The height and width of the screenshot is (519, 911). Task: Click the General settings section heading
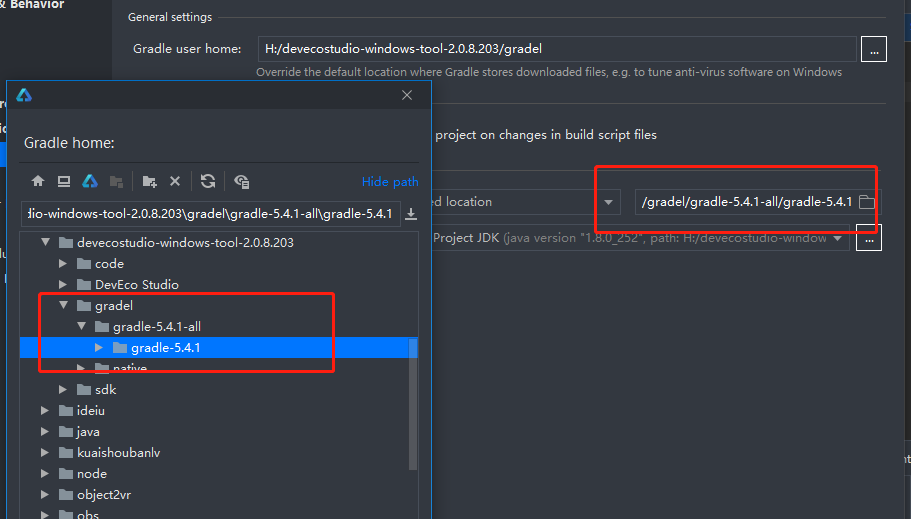coord(170,17)
